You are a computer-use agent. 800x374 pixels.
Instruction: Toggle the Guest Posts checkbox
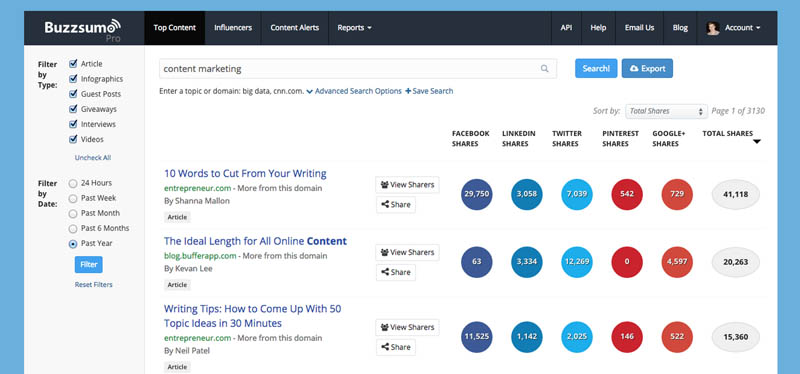tap(73, 94)
